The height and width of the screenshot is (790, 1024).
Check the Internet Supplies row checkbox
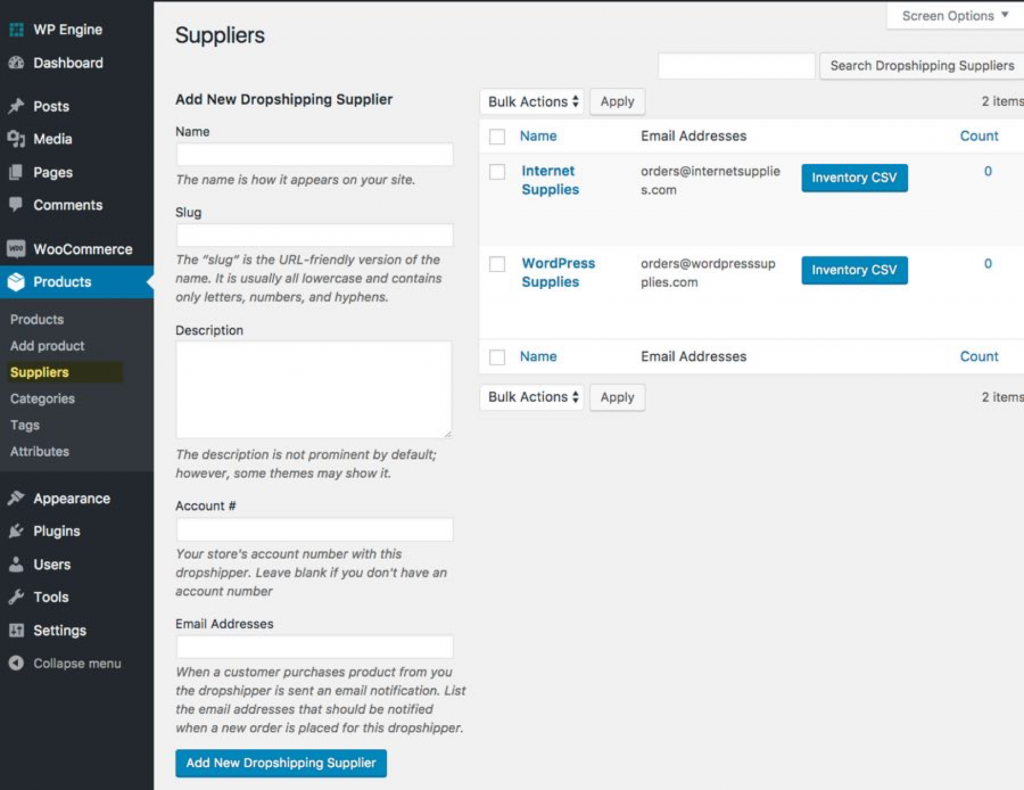(x=497, y=172)
